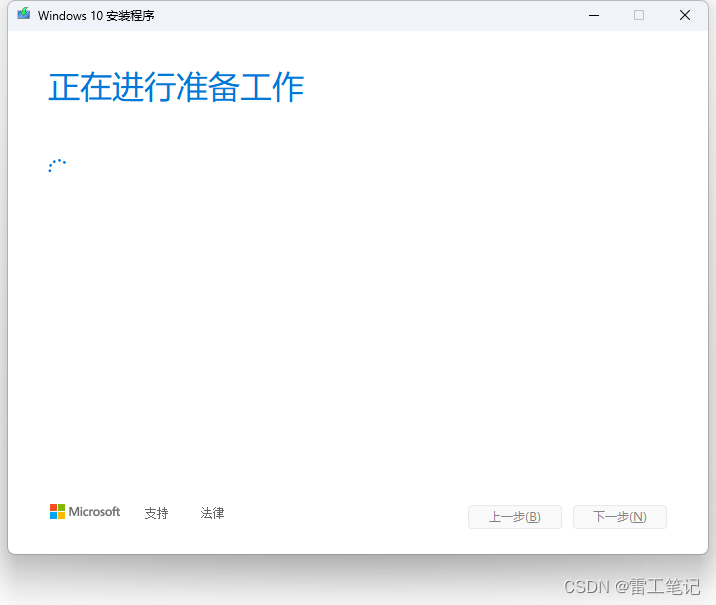
Task: Click the spinning progress indicator dots
Action: [57, 165]
